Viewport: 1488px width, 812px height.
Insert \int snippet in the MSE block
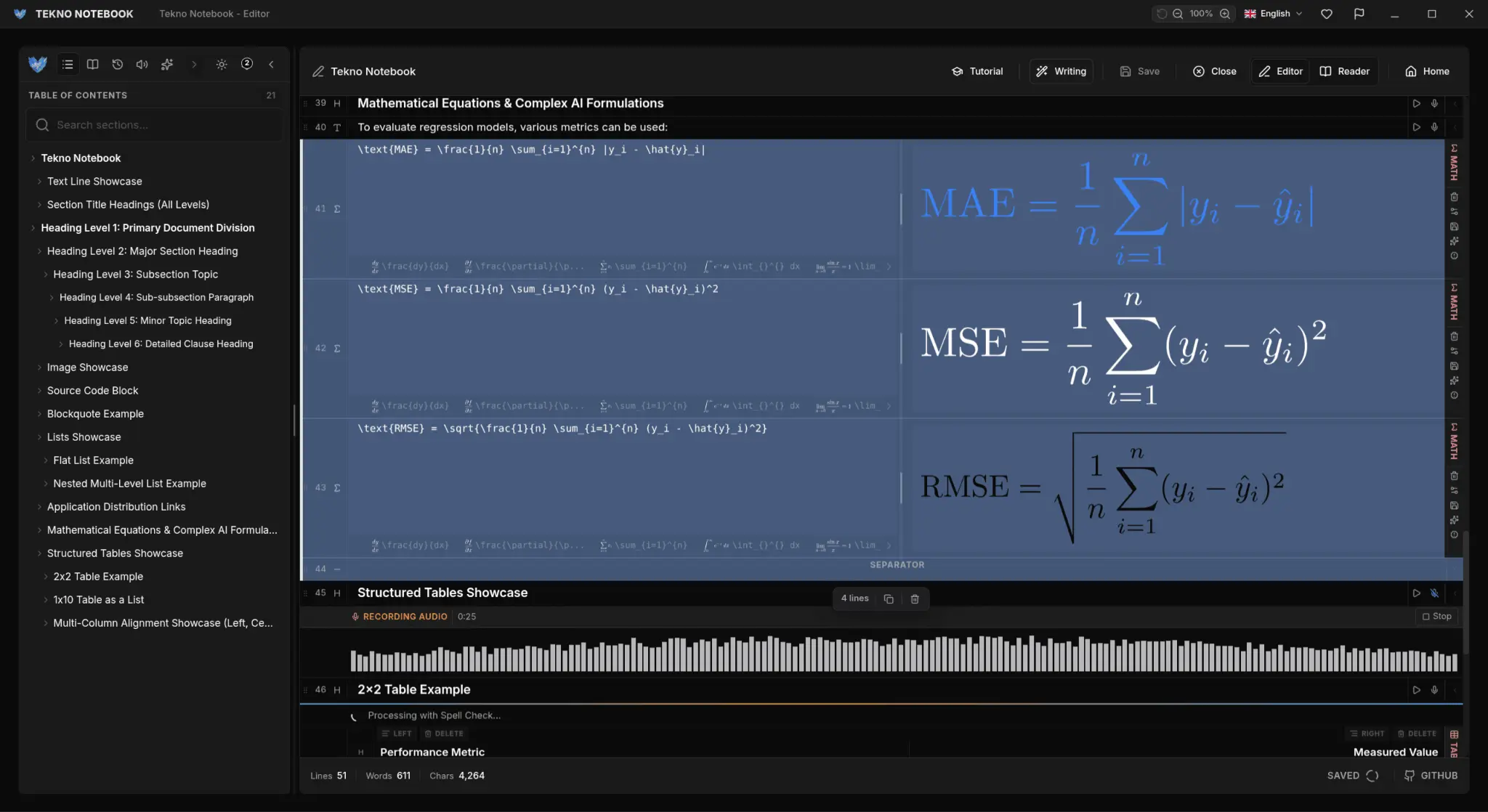click(x=752, y=406)
